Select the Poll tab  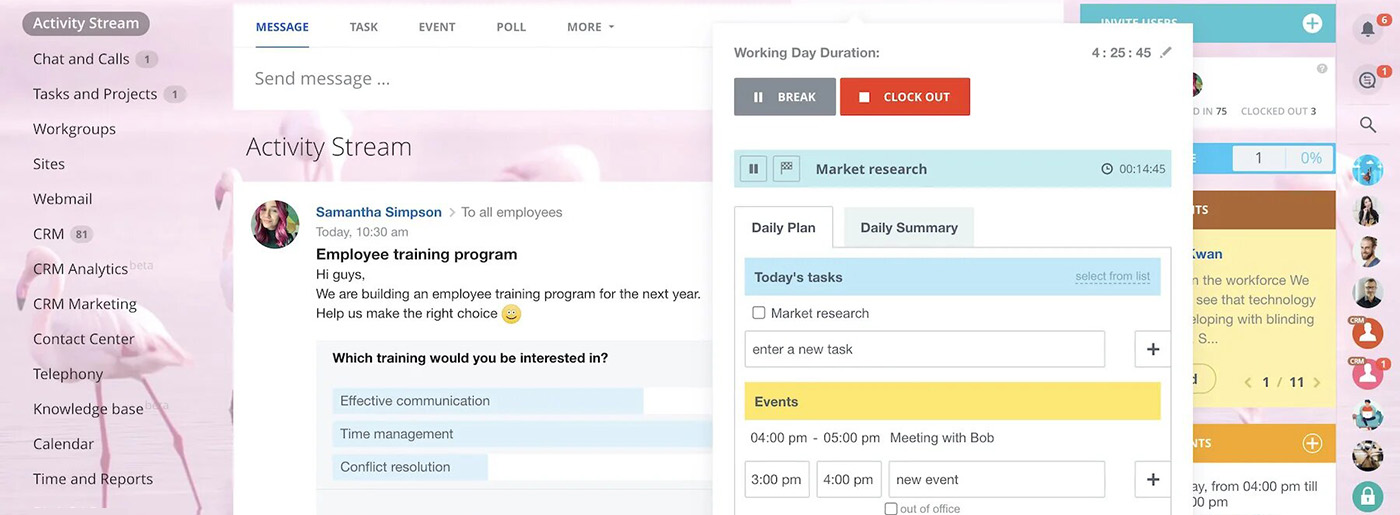(511, 27)
